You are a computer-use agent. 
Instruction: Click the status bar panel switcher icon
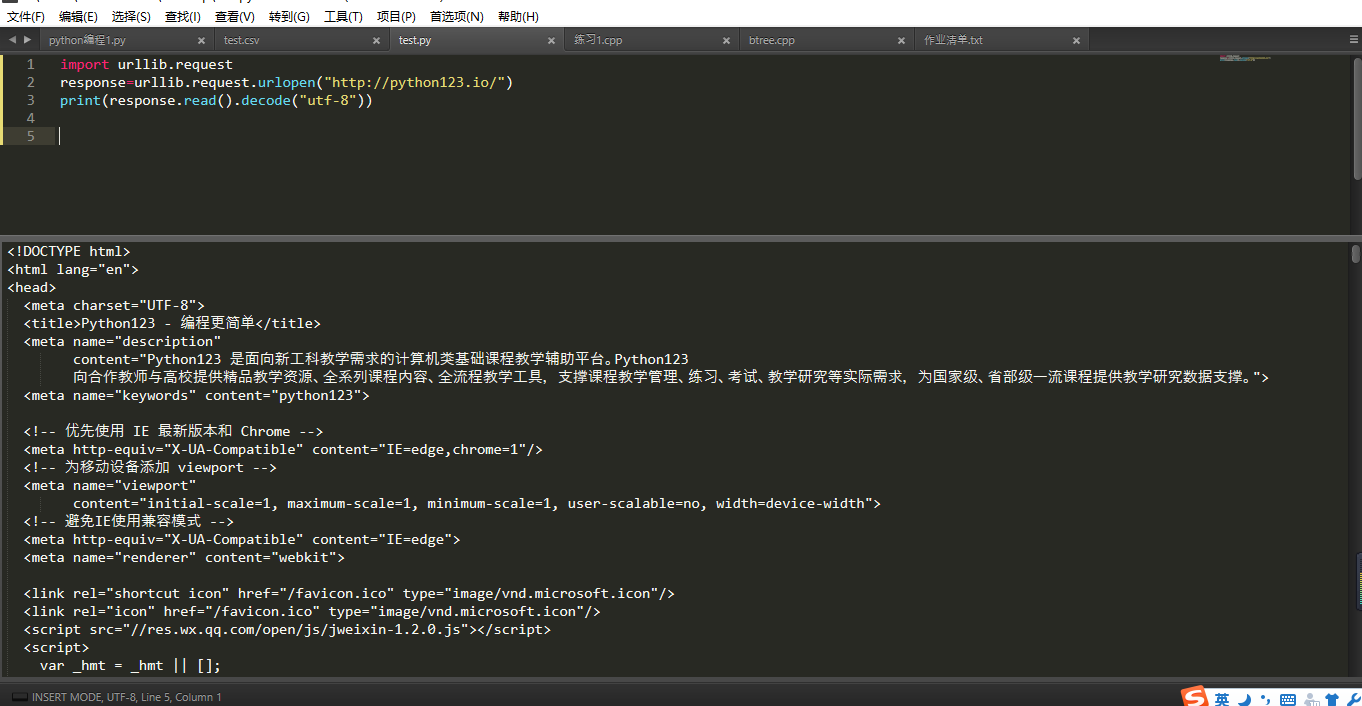[x=19, y=697]
